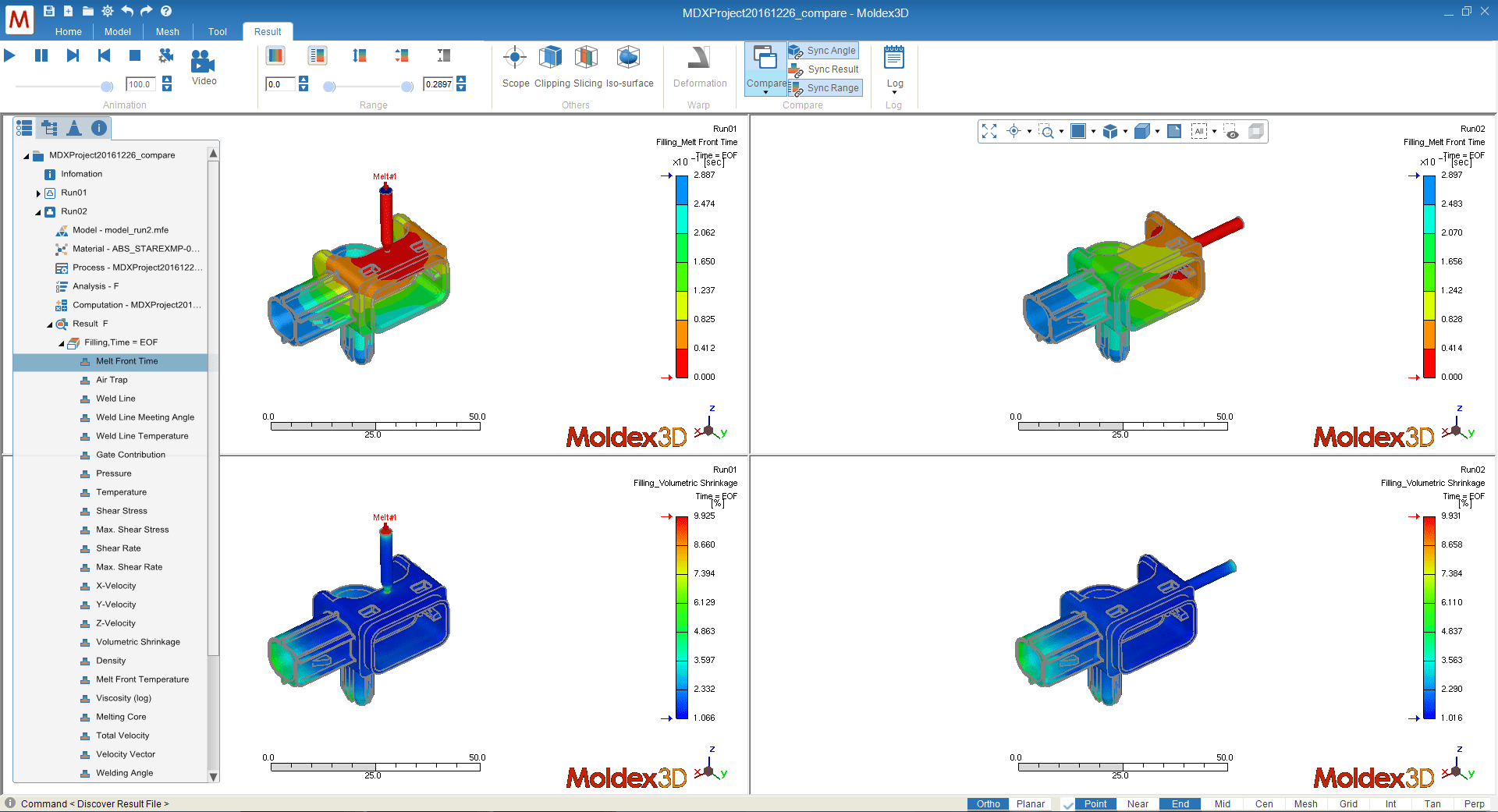Create a new project from the quick access bar

click(69, 11)
